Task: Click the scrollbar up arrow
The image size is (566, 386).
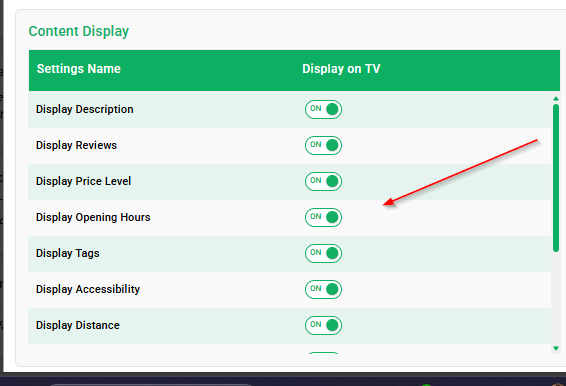Action: pos(556,99)
